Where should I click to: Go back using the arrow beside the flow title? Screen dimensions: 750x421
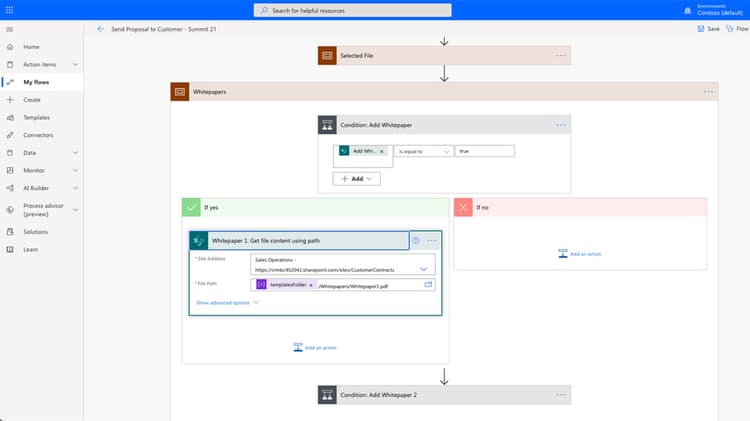(x=100, y=29)
